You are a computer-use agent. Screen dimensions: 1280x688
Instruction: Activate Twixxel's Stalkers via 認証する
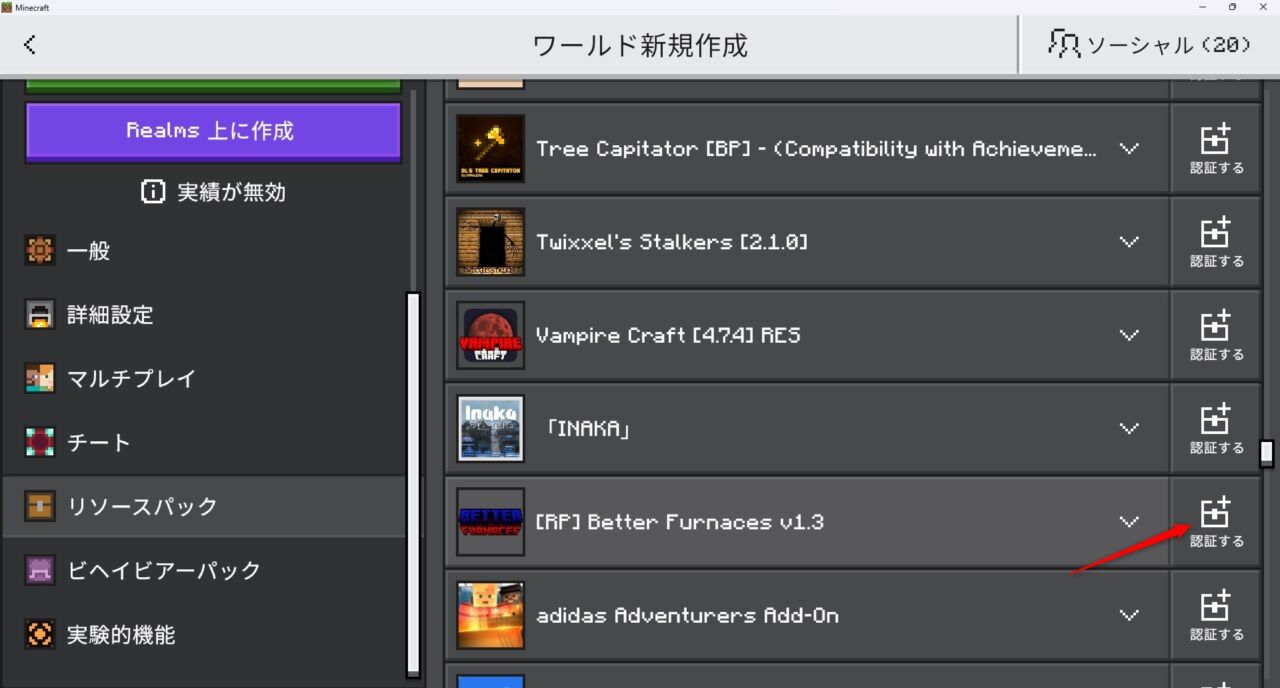[x=1216, y=242]
